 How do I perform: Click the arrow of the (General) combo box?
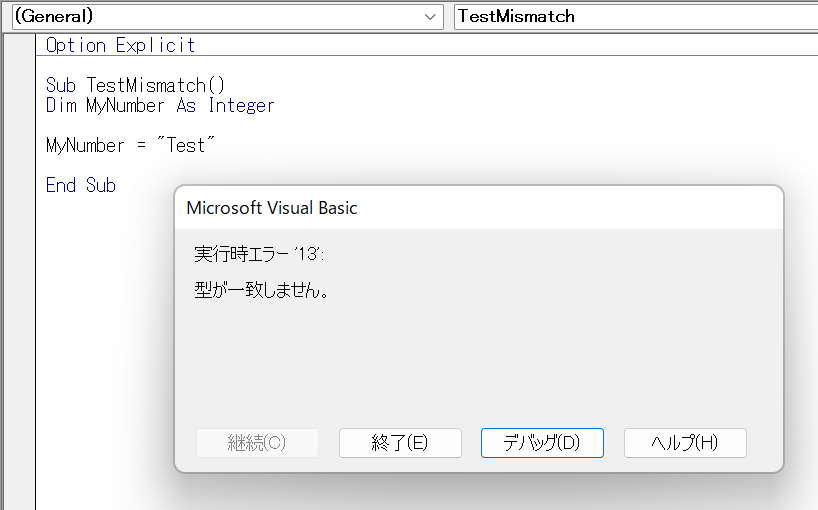(x=432, y=16)
